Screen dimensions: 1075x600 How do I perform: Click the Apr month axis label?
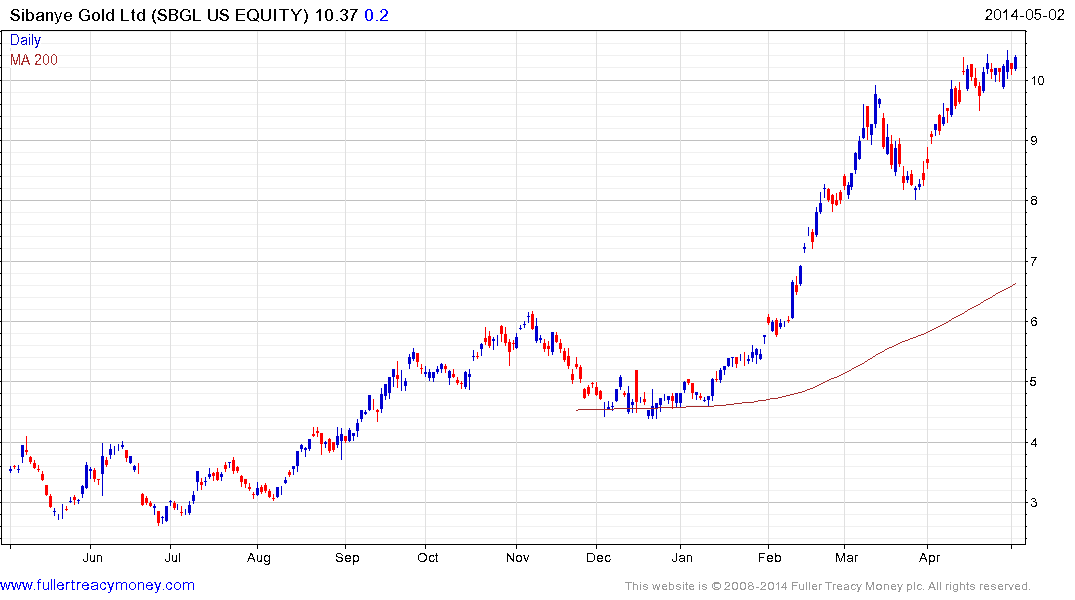930,557
